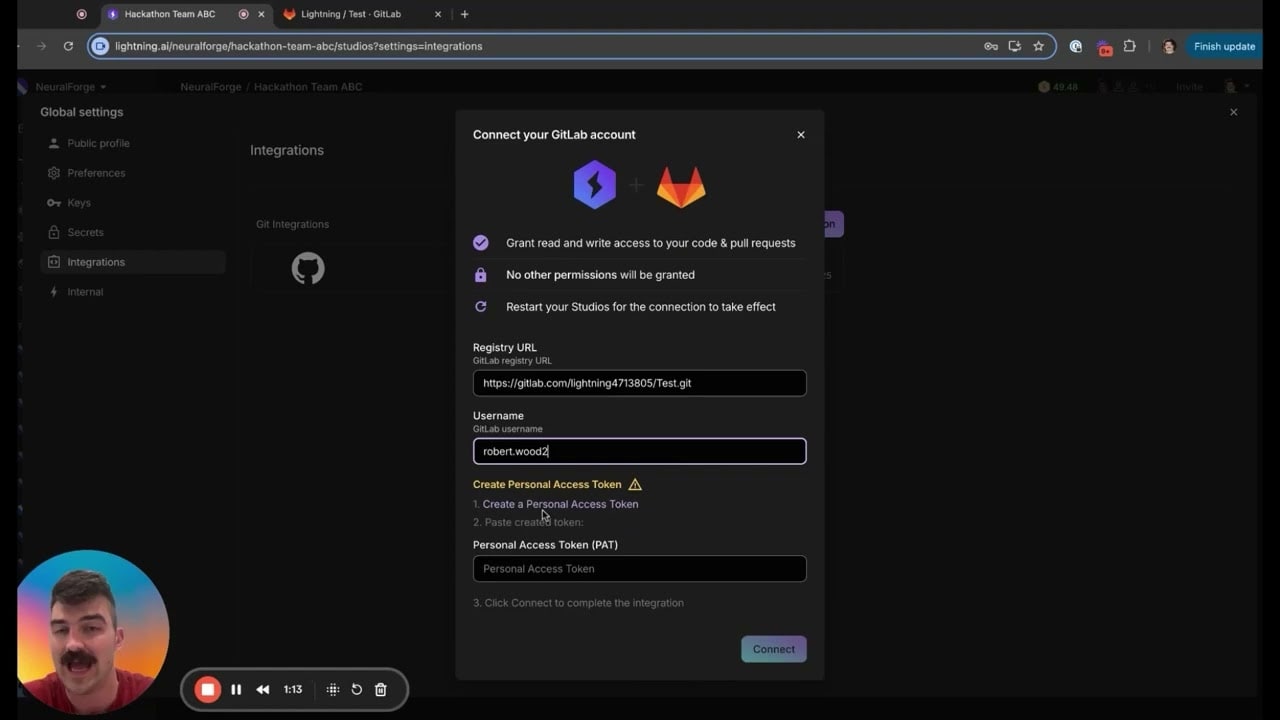Stop the screen recording
Screen dimensions: 1280x720
click(x=208, y=689)
